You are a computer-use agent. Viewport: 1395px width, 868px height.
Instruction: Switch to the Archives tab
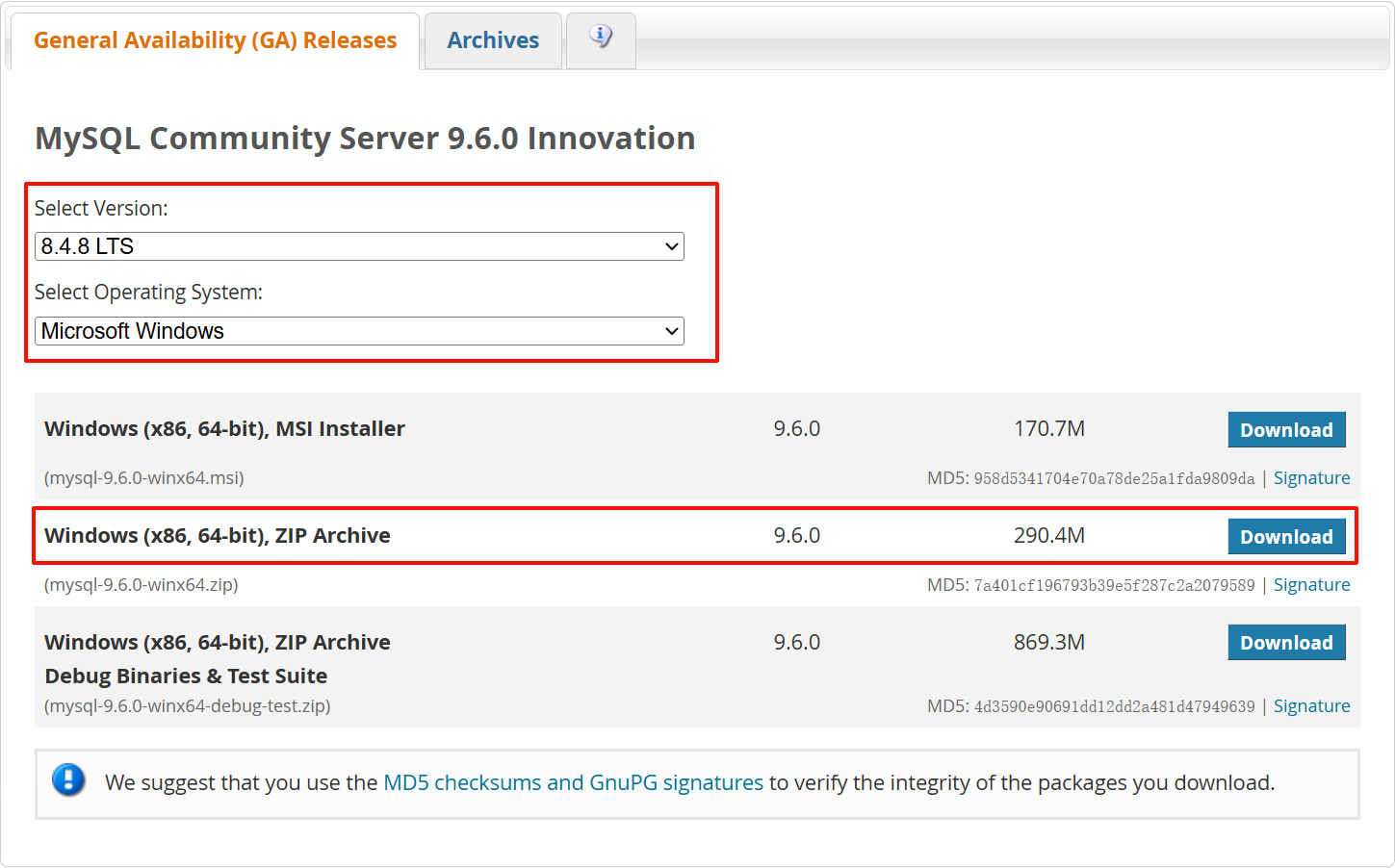click(493, 40)
